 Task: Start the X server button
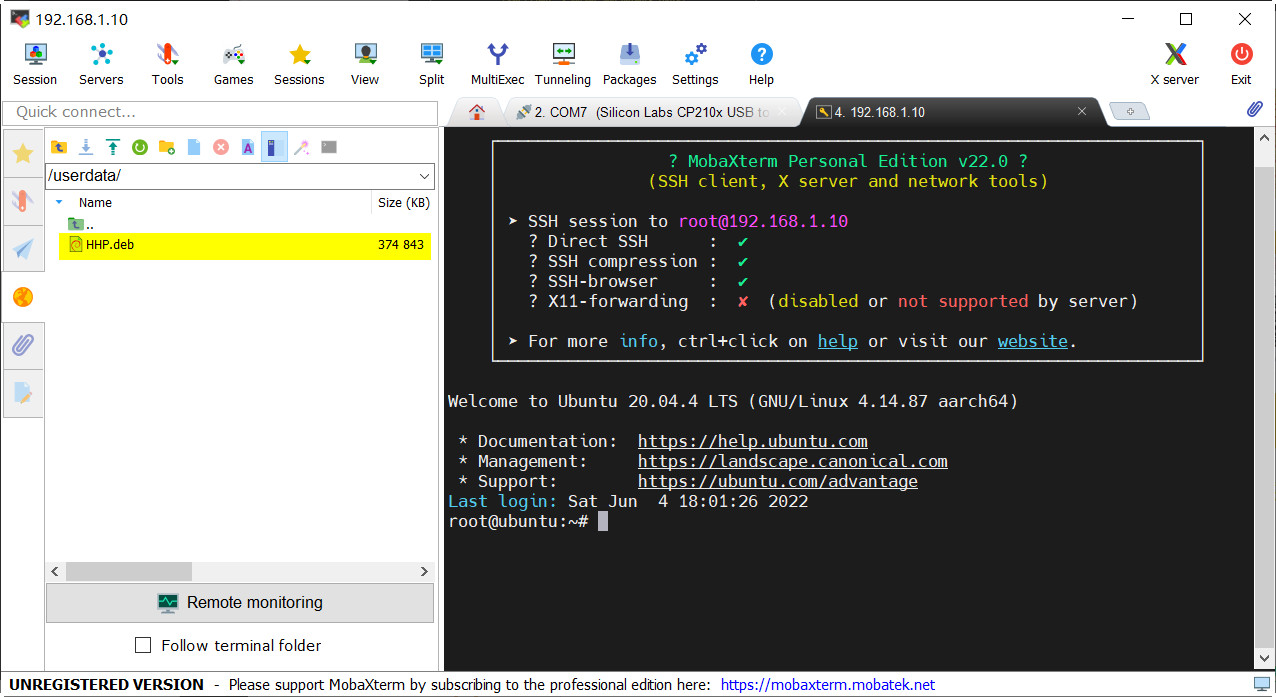pyautogui.click(x=1175, y=65)
